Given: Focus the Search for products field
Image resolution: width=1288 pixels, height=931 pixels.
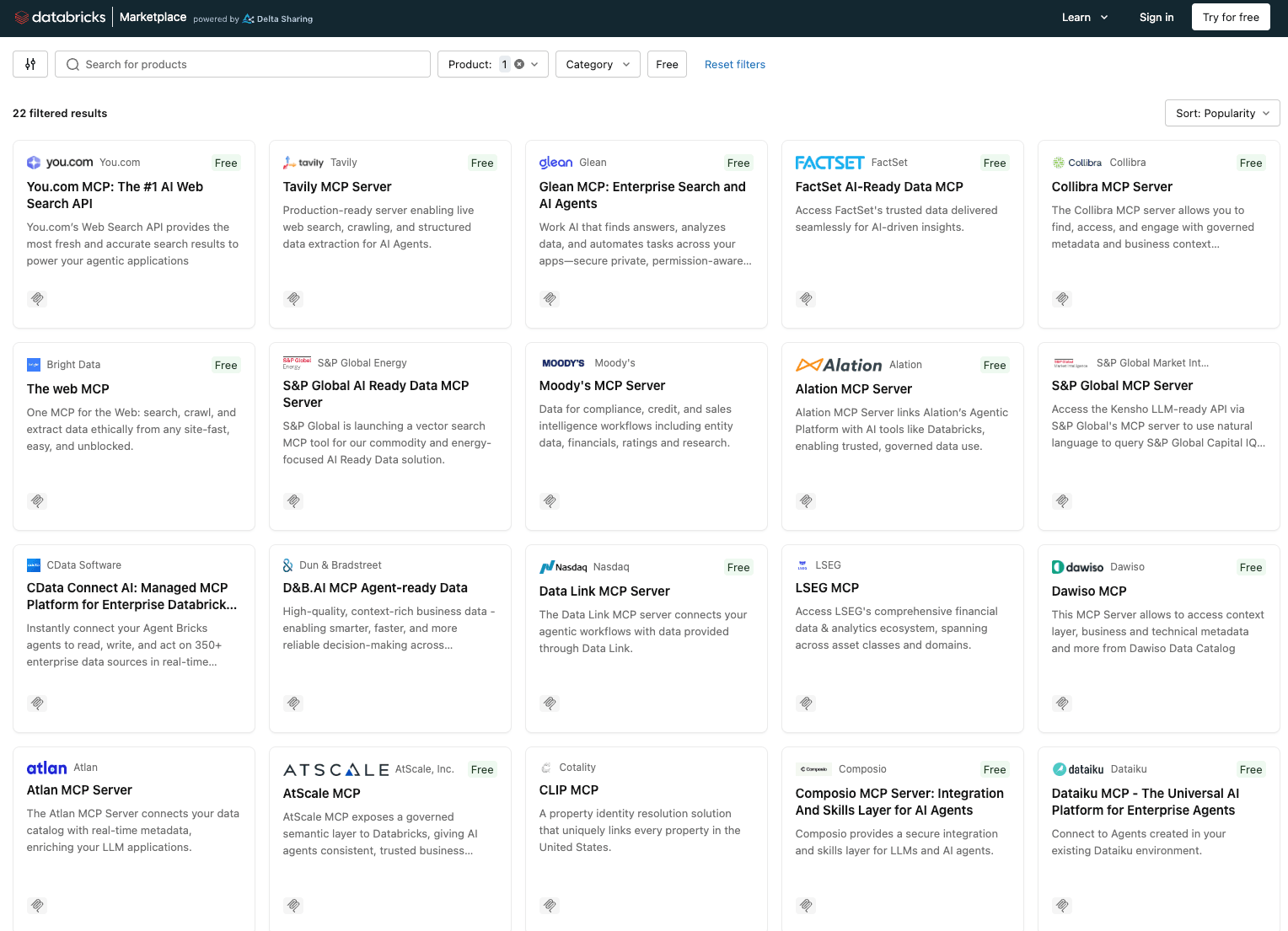Looking at the screenshot, I should pyautogui.click(x=243, y=64).
